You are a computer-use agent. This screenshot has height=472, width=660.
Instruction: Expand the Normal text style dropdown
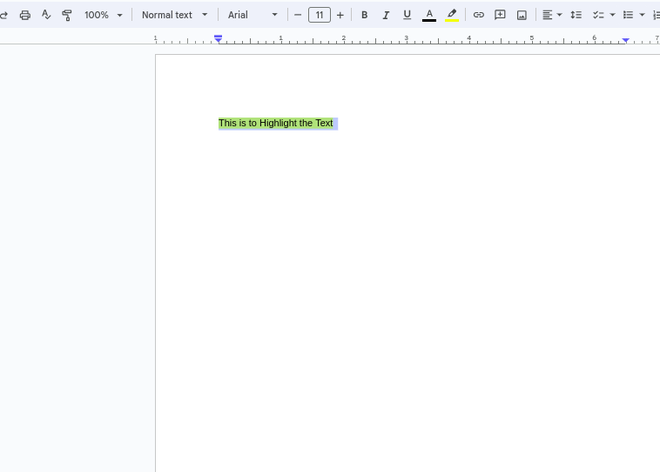click(x=175, y=15)
